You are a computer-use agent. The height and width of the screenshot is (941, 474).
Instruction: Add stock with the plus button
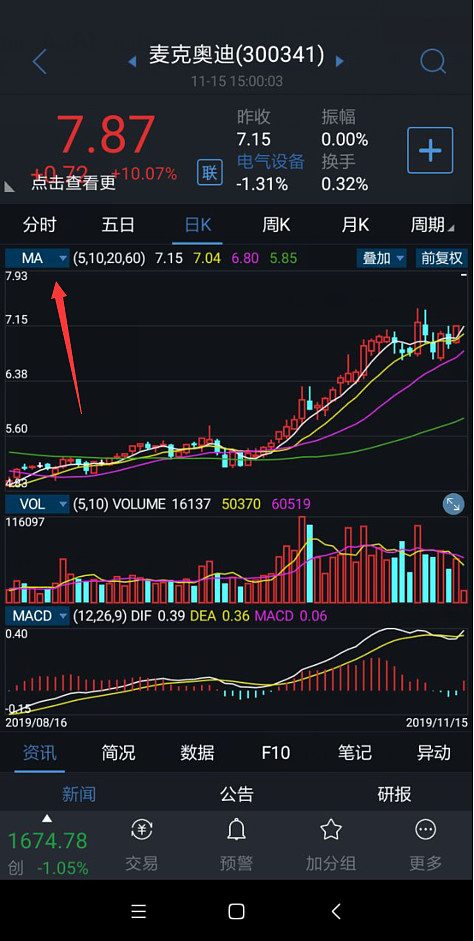pos(430,150)
